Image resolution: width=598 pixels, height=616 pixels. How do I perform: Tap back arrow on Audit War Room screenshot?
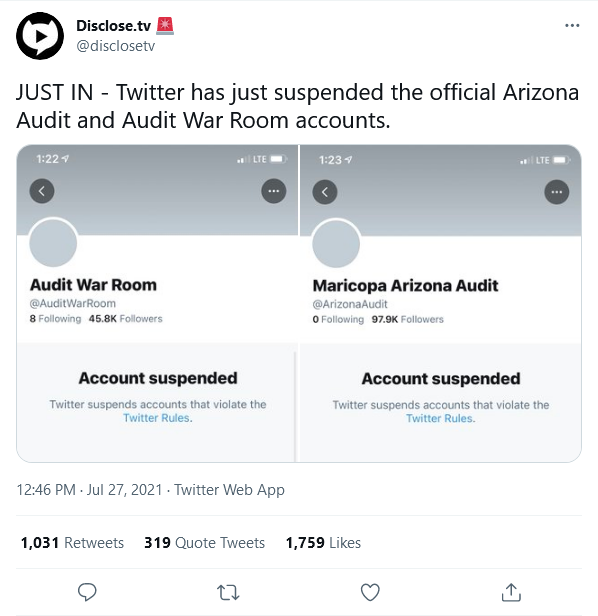pos(42,191)
